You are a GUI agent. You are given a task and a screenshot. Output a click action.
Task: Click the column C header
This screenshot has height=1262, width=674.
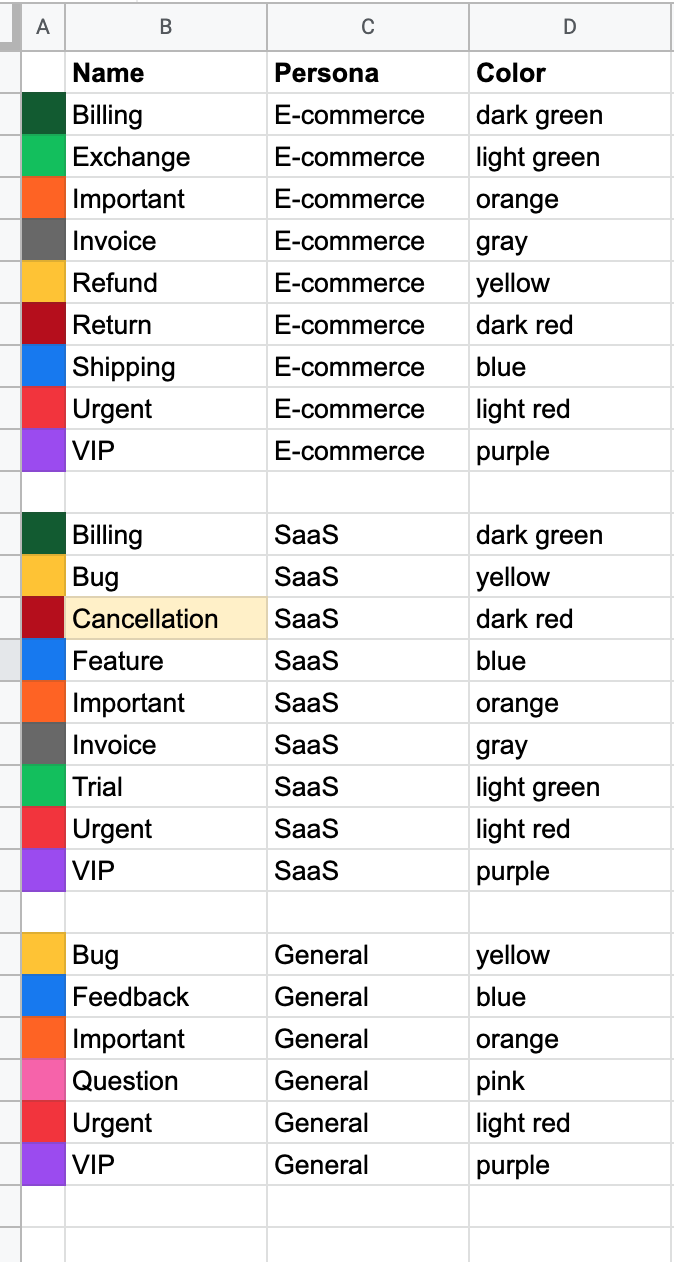click(x=368, y=27)
